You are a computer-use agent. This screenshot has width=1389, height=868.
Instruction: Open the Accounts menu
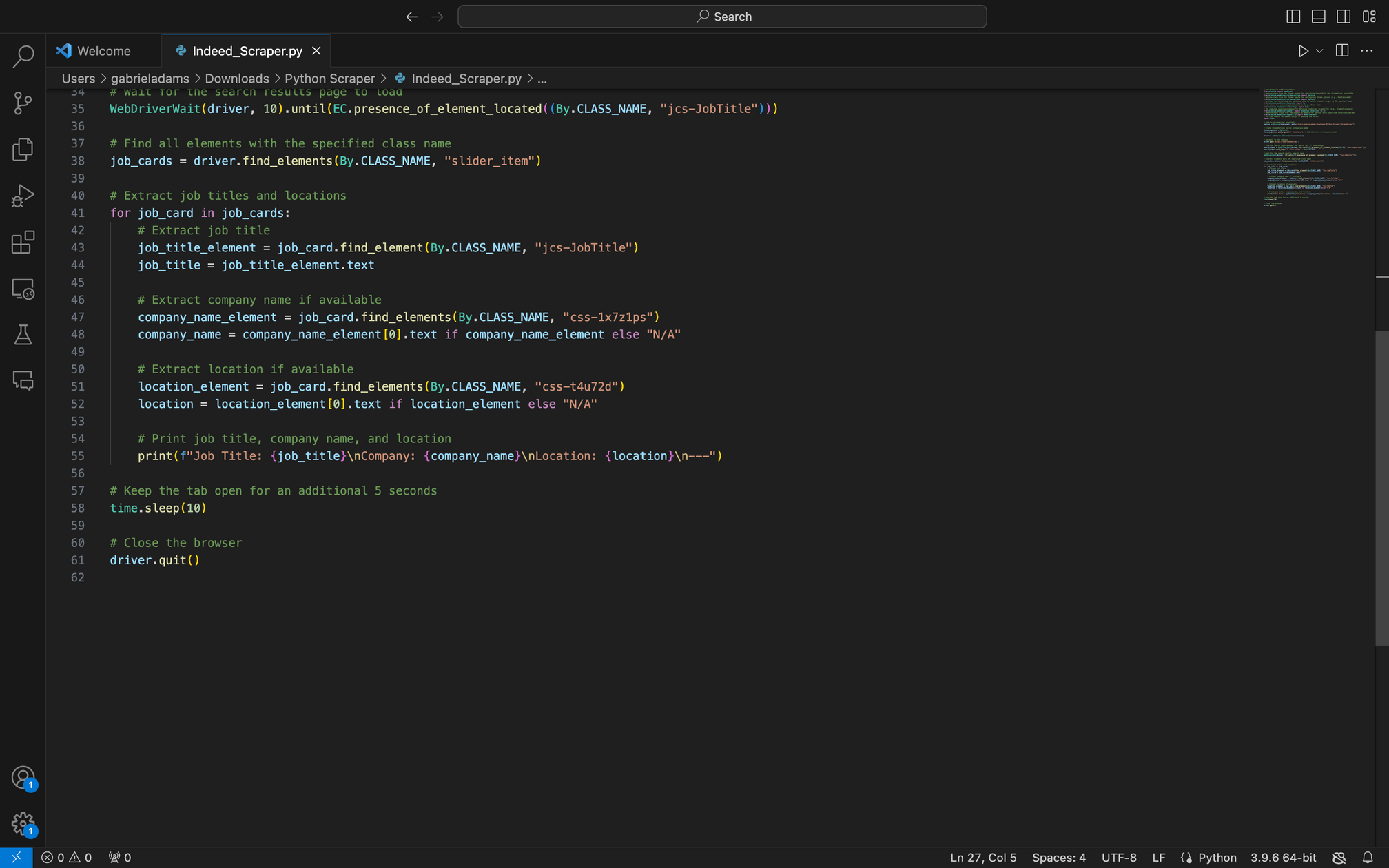point(23,777)
